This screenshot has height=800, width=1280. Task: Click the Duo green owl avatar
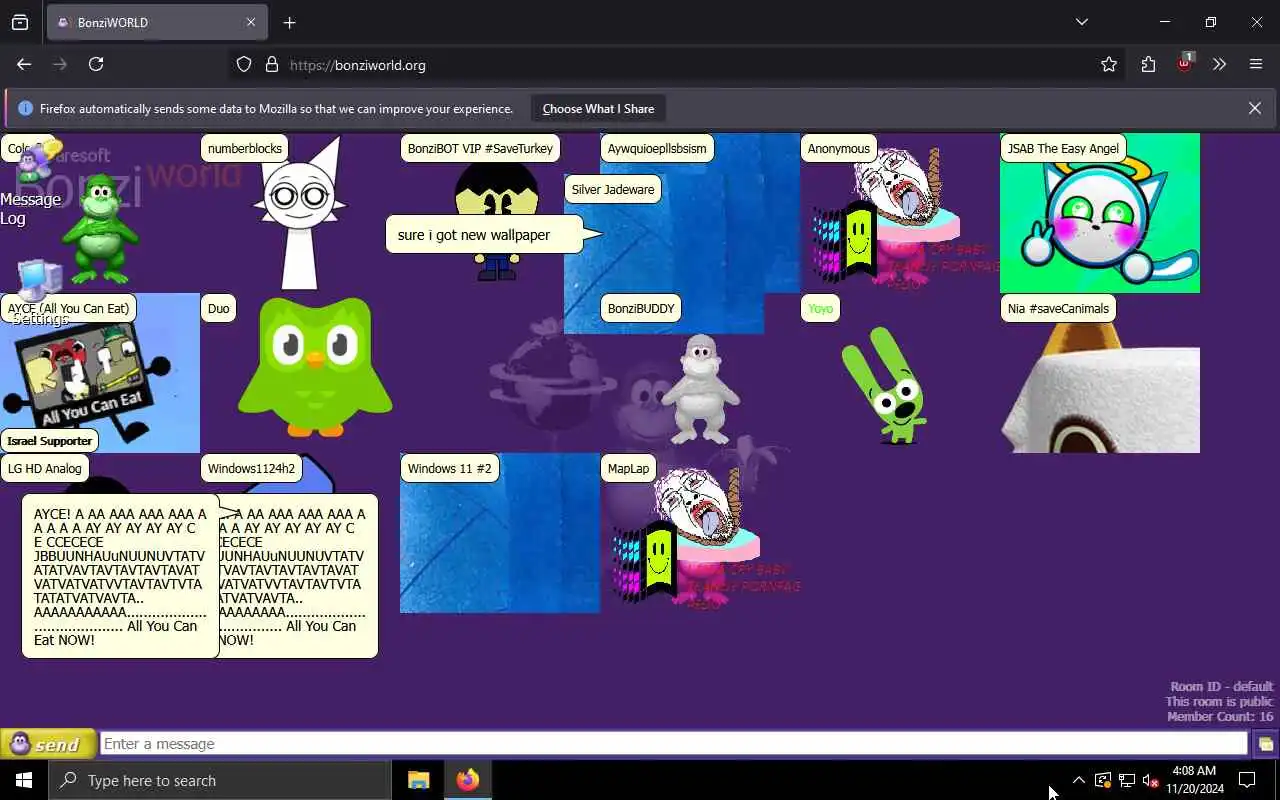point(315,368)
